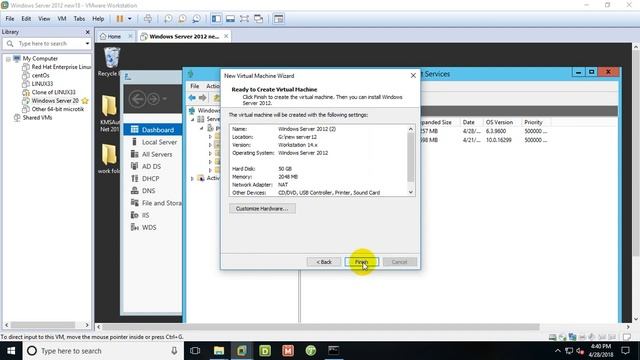Viewport: 640px width, 360px height.
Task: Click the Finish button
Action: tap(361, 262)
